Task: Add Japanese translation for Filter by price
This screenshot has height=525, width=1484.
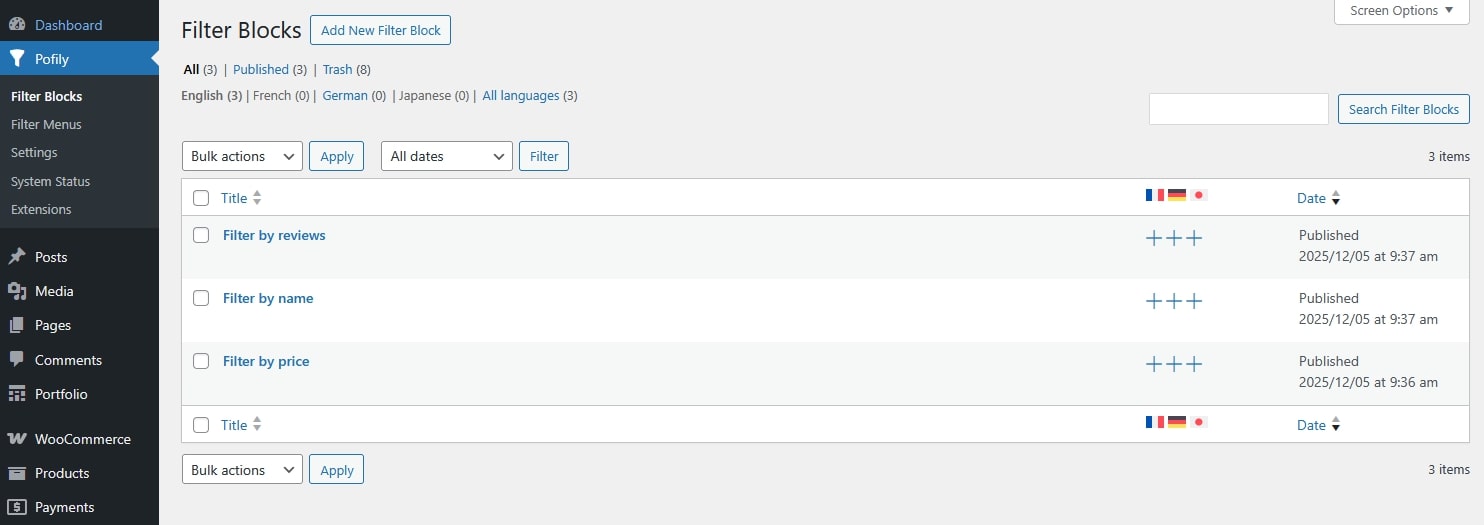Action: click(x=1193, y=364)
